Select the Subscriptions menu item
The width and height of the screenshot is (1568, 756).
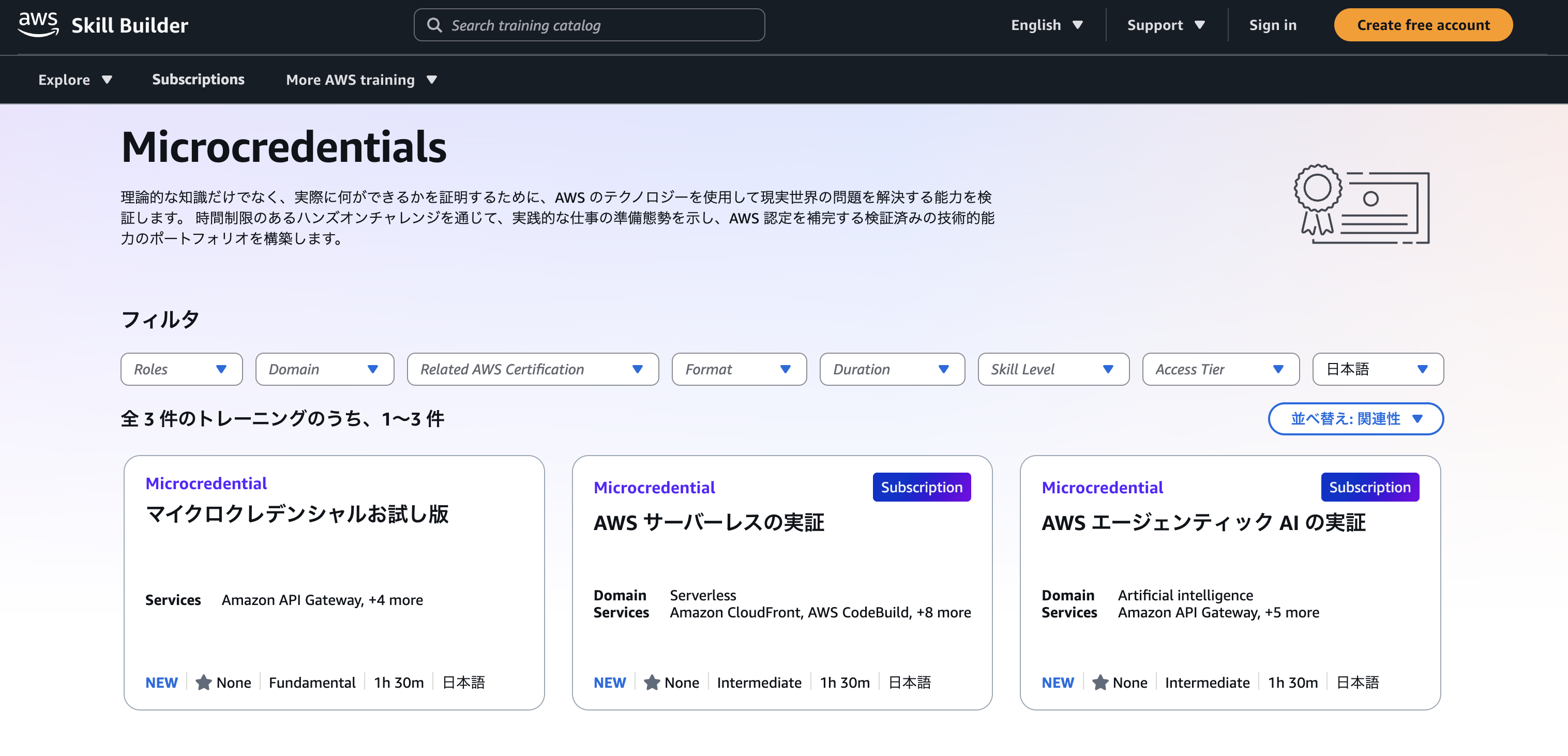point(198,79)
